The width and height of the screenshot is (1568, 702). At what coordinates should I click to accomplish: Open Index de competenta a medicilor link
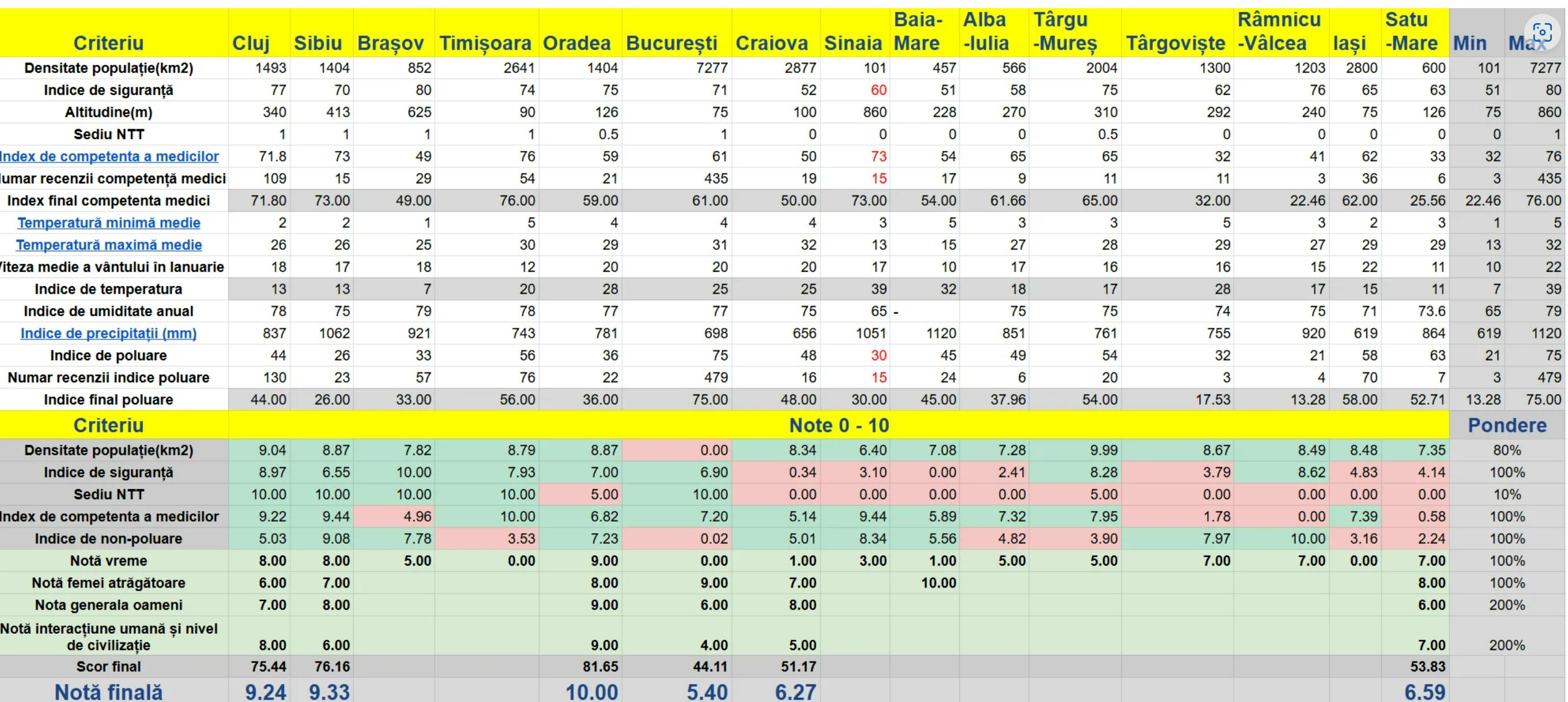point(110,157)
